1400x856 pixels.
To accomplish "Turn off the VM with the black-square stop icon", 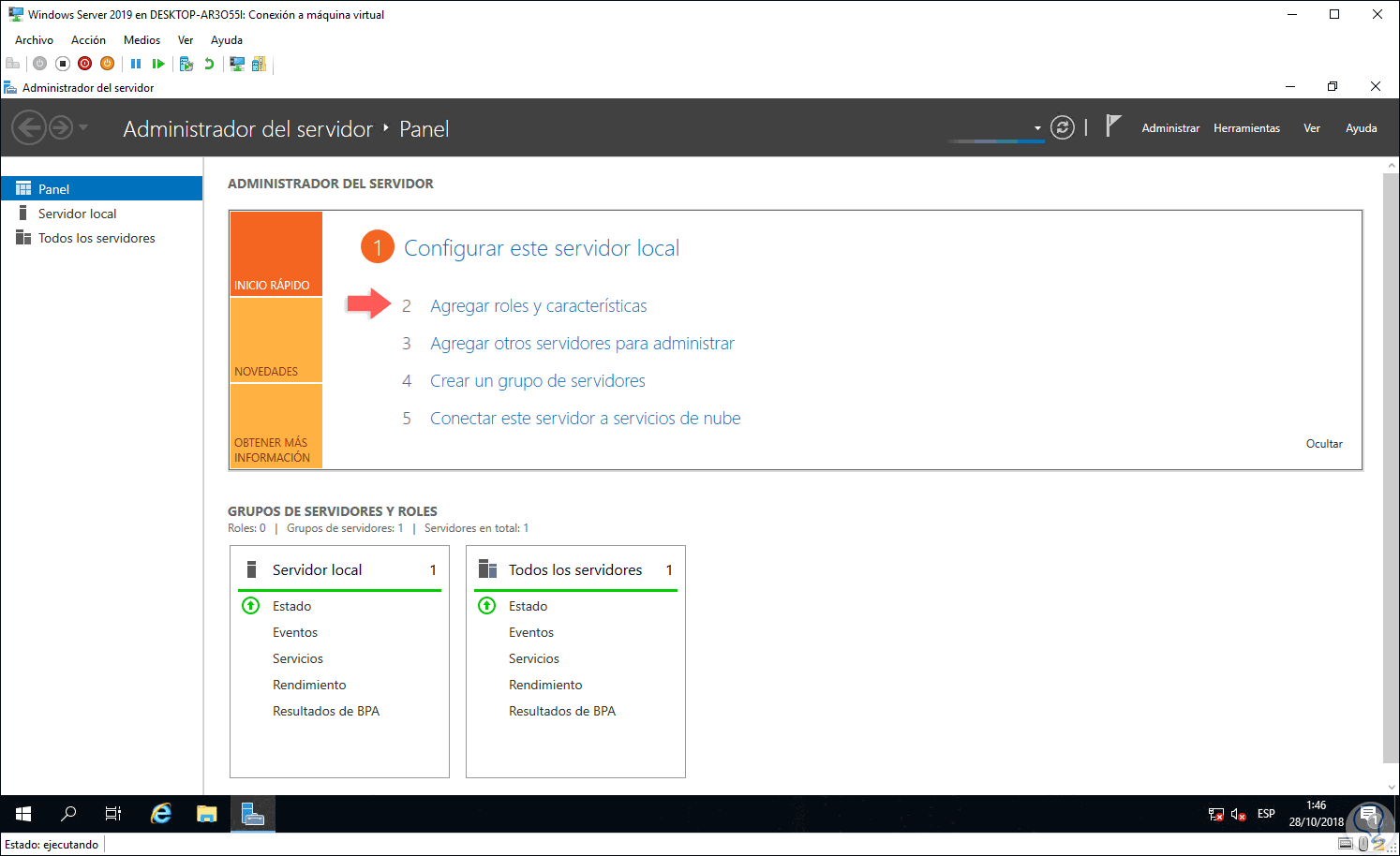I will [x=63, y=64].
